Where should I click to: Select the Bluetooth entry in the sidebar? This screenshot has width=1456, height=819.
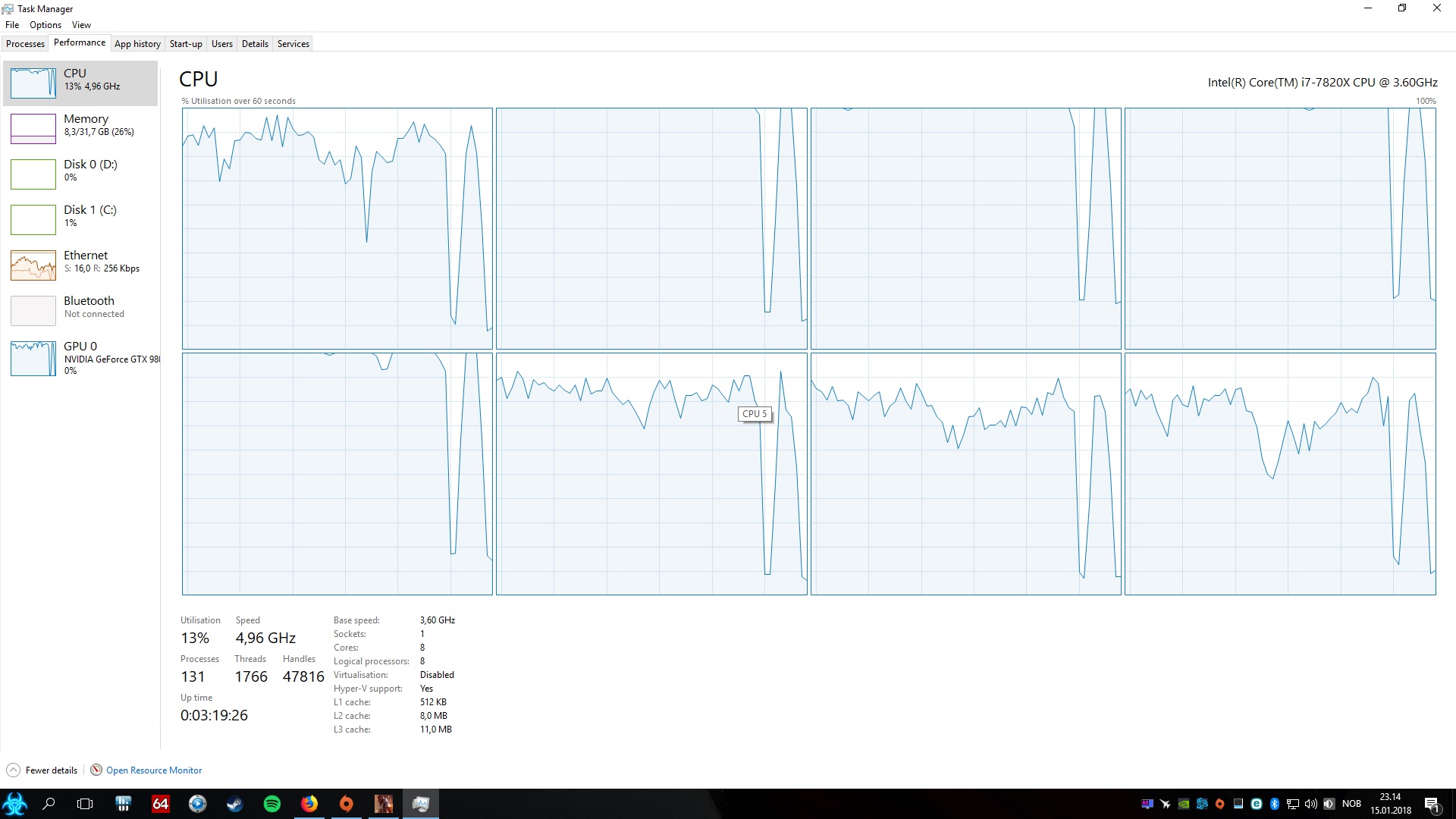click(x=80, y=310)
